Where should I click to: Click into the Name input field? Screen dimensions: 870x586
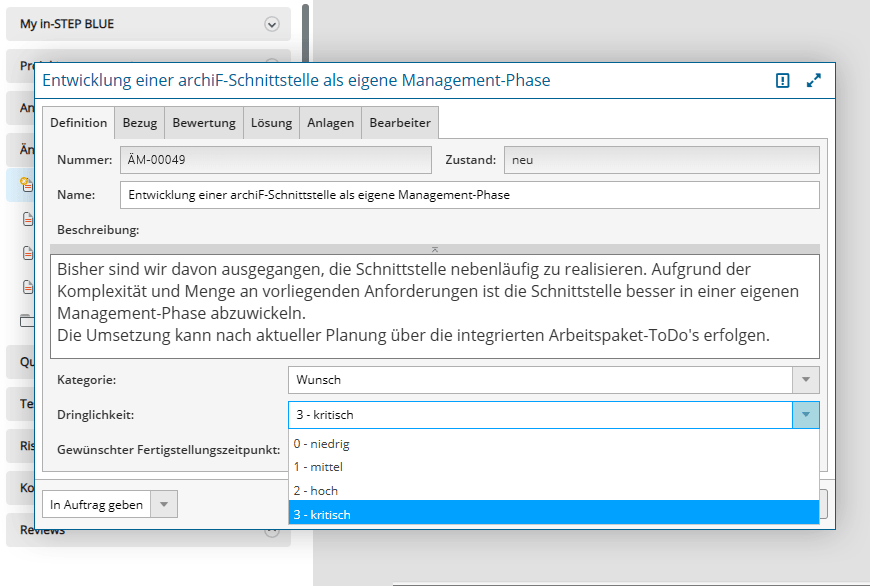468,195
